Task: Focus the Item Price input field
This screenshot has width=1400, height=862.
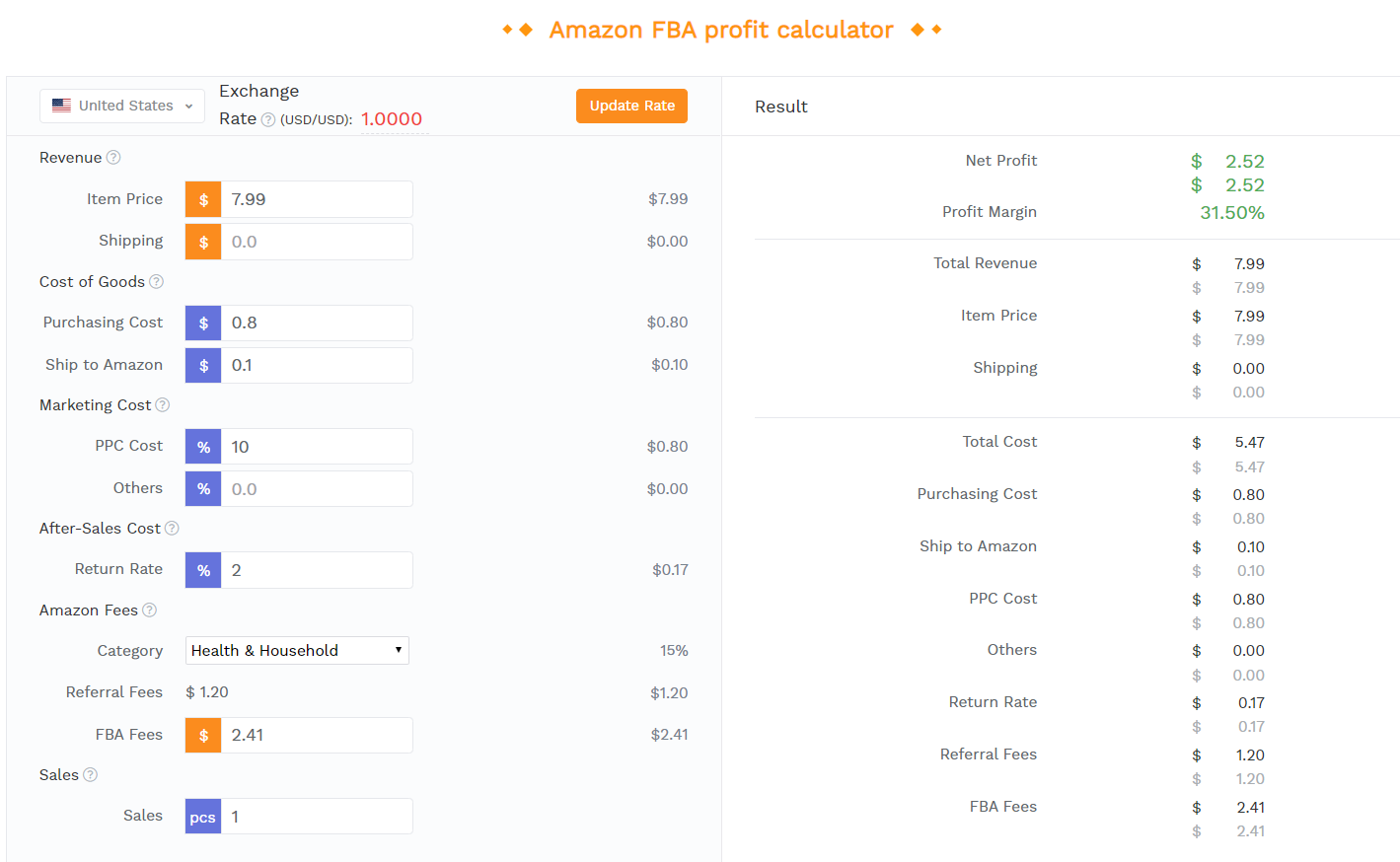Action: [316, 199]
